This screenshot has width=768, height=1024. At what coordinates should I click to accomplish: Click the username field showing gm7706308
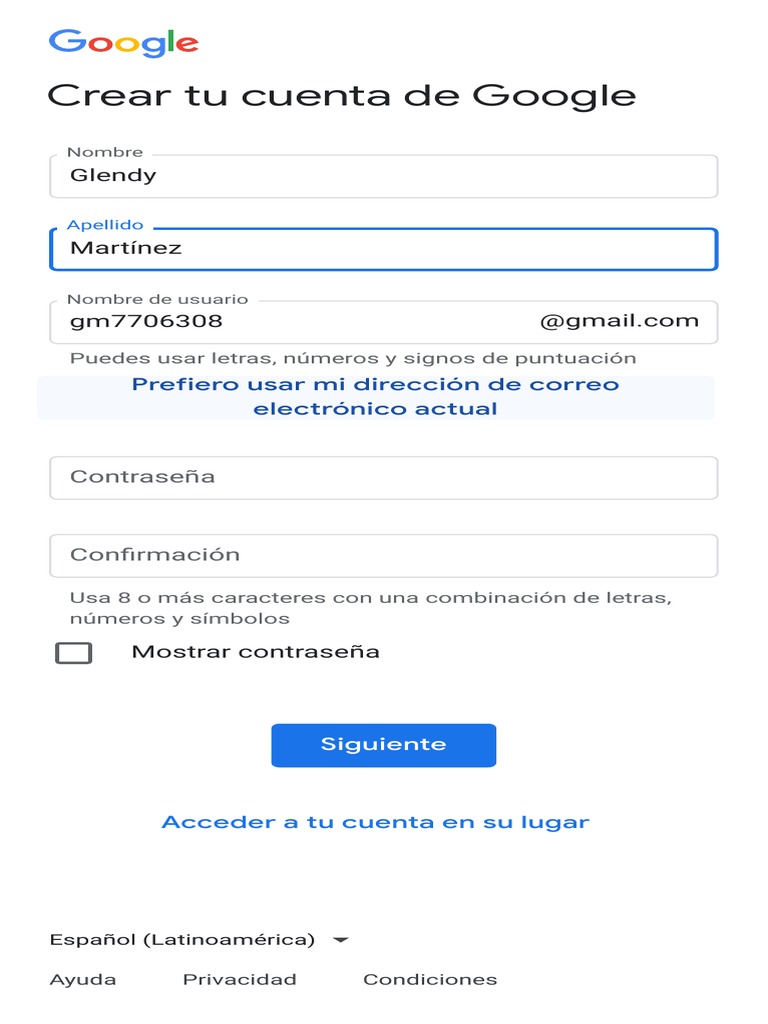[290, 322]
